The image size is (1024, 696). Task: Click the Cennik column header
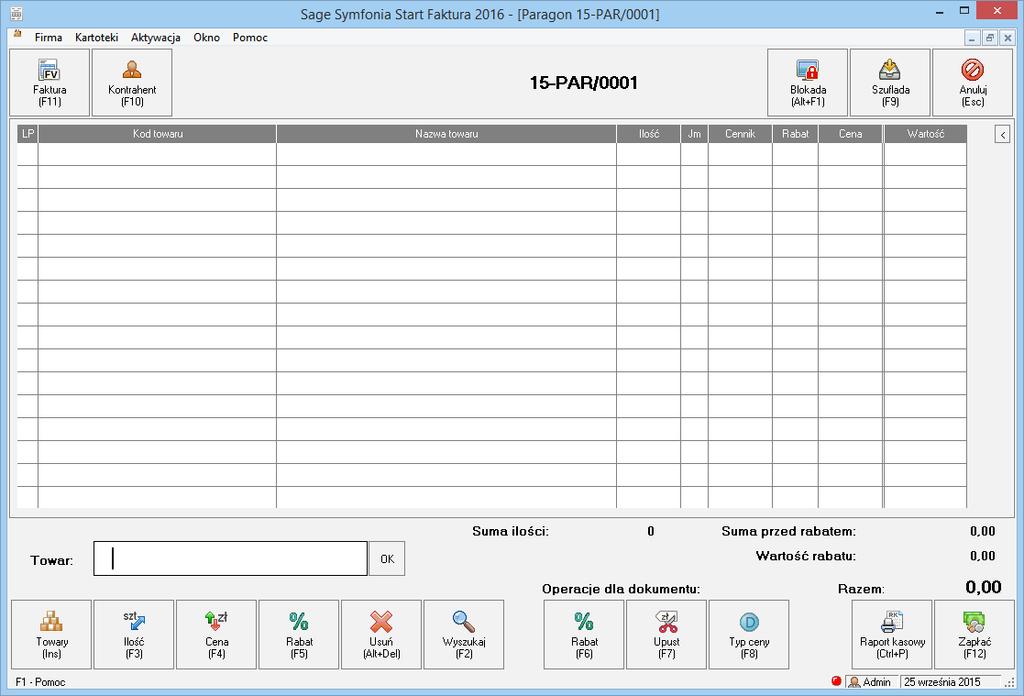740,134
